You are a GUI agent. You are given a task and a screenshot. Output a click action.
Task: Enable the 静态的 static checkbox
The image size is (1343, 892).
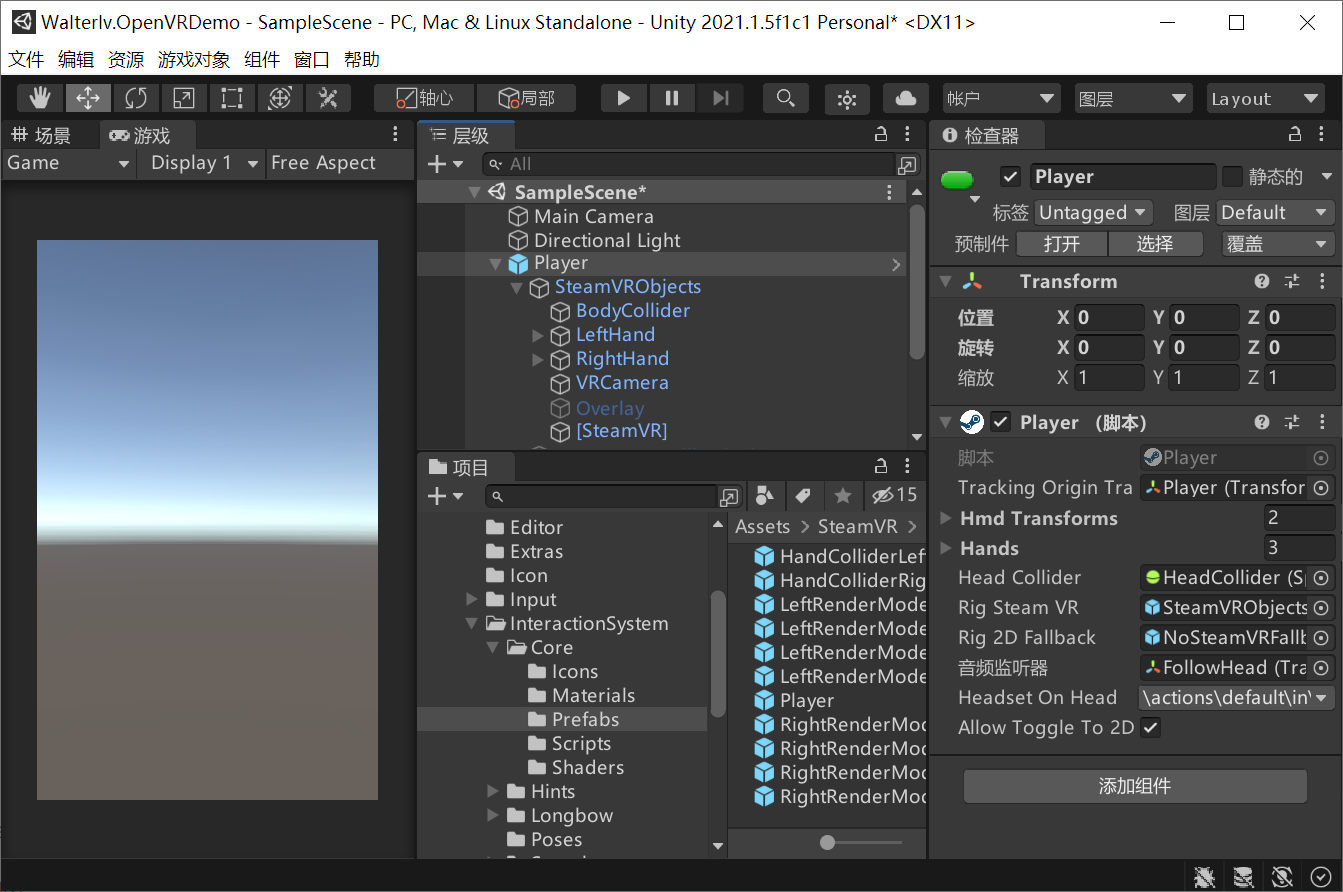coord(1233,177)
